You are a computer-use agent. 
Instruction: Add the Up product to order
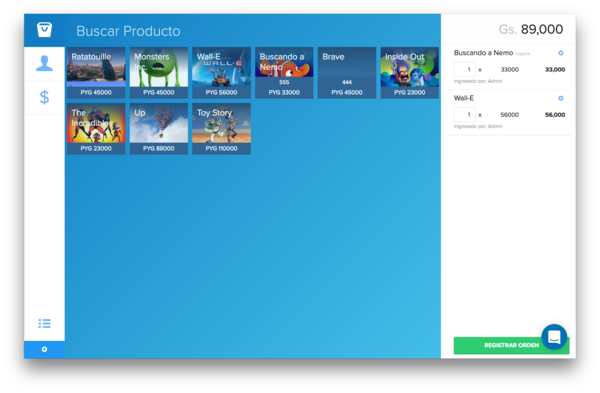tap(159, 129)
